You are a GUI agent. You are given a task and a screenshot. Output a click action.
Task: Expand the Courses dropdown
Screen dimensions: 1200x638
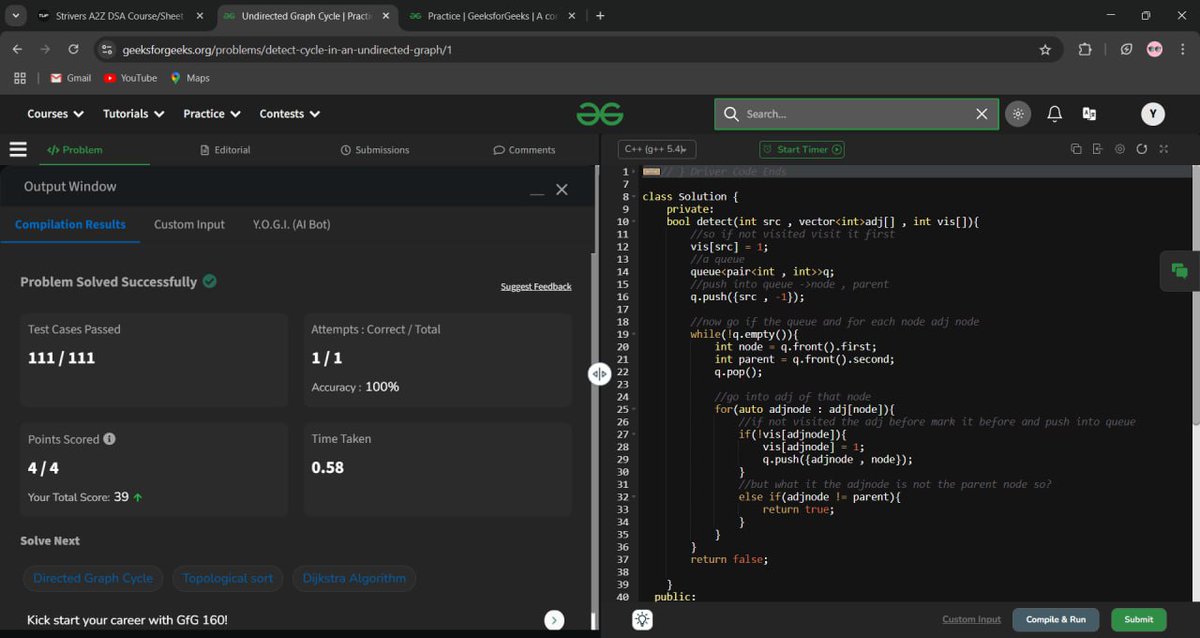[55, 114]
